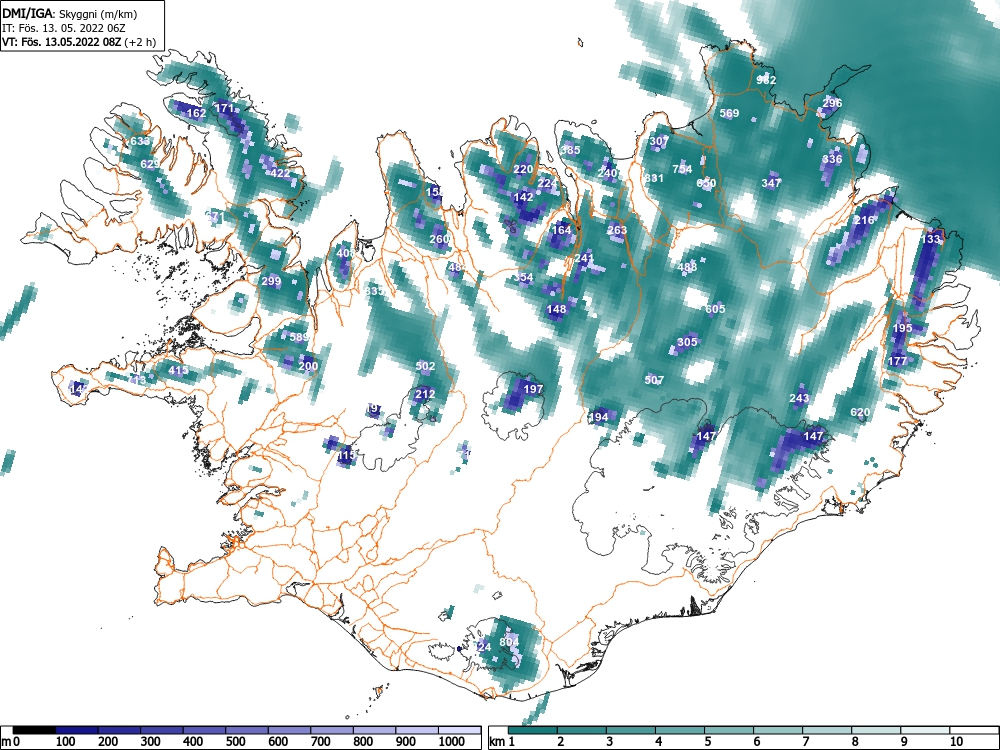1000x750 pixels.
Task: Click the '194' visibility label
Action: [x=598, y=417]
